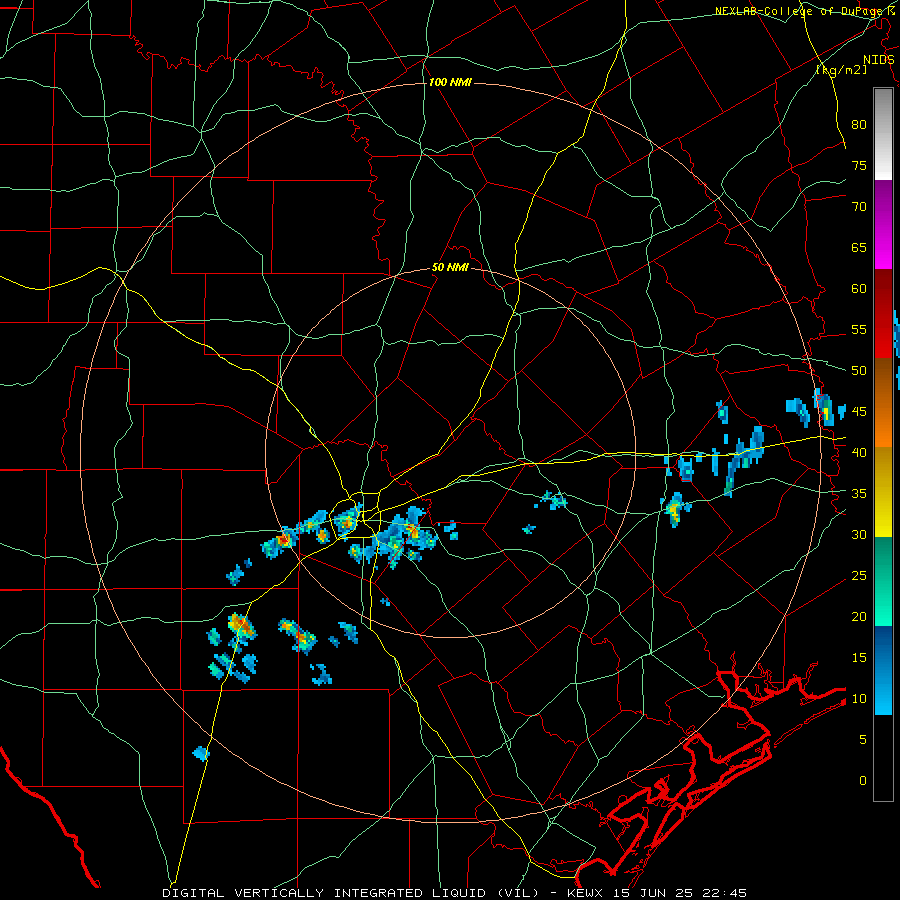The height and width of the screenshot is (900, 900).
Task: Click the legend value 20
Action: (859, 616)
